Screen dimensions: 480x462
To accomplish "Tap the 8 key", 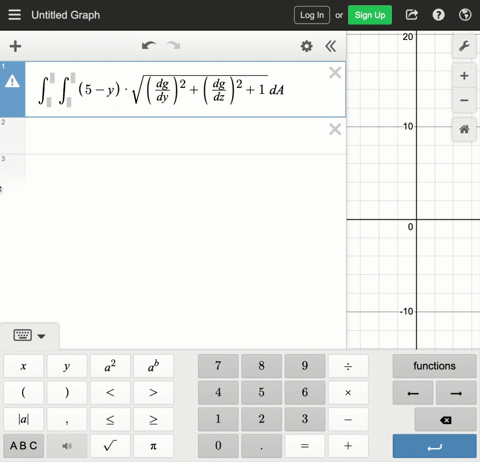I will (261, 366).
